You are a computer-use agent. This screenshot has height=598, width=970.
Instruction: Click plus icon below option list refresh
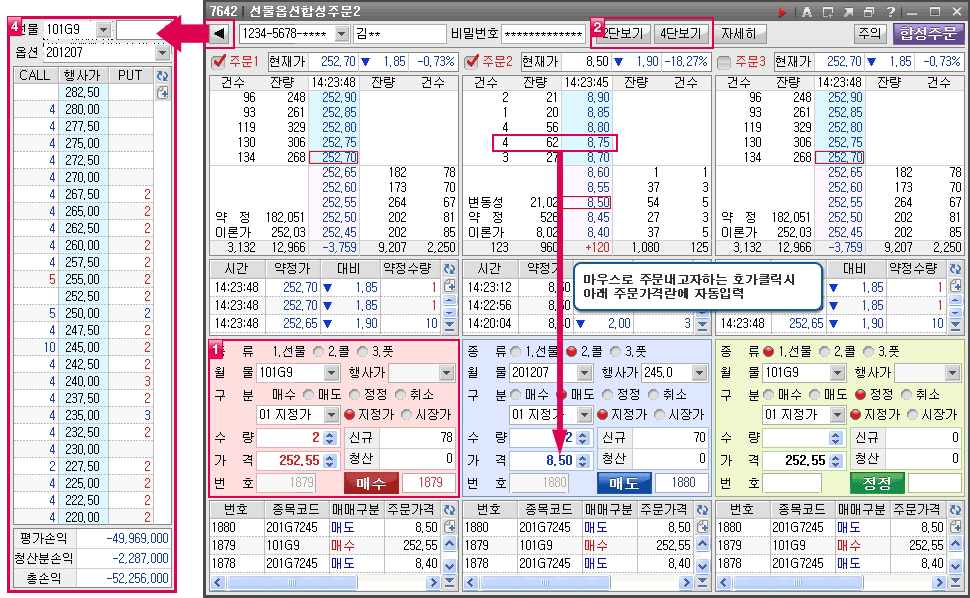(x=162, y=93)
